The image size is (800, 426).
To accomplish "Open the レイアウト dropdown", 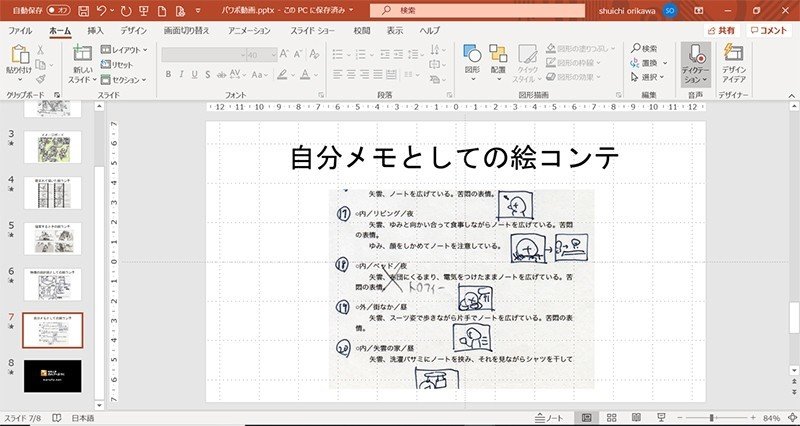I will [124, 50].
